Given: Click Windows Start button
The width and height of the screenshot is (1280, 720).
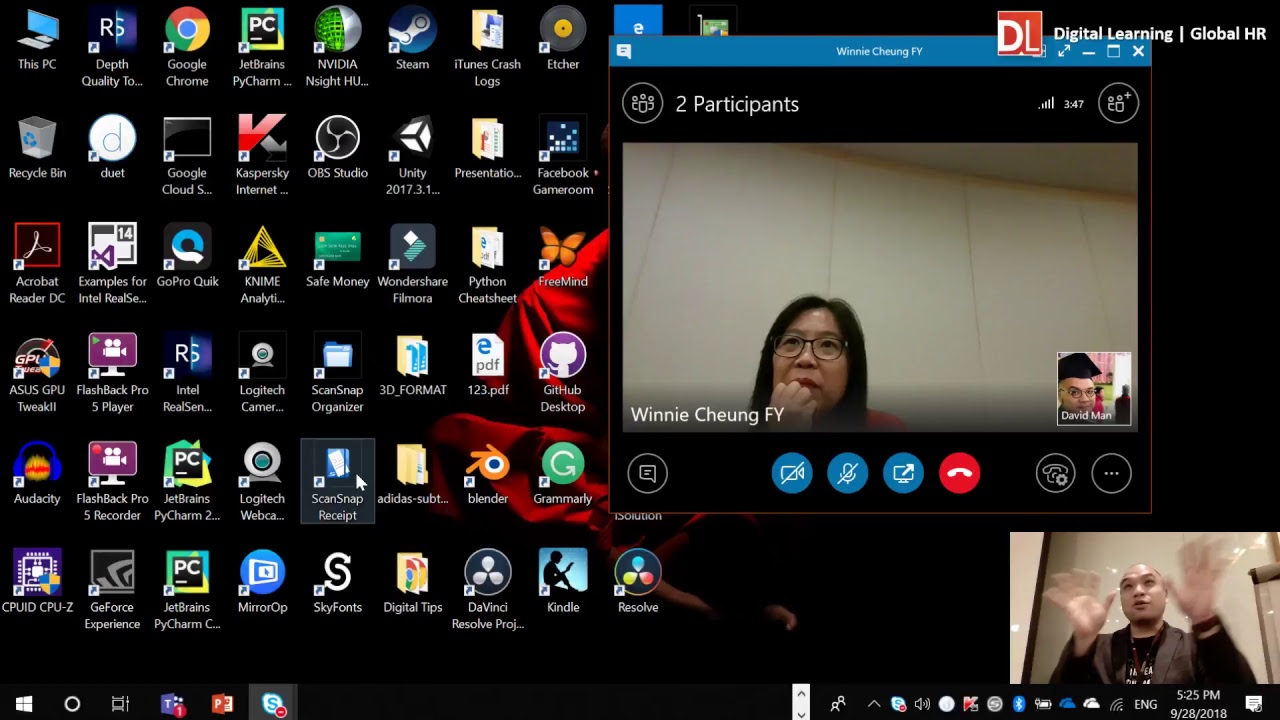Looking at the screenshot, I should pyautogui.click(x=24, y=704).
